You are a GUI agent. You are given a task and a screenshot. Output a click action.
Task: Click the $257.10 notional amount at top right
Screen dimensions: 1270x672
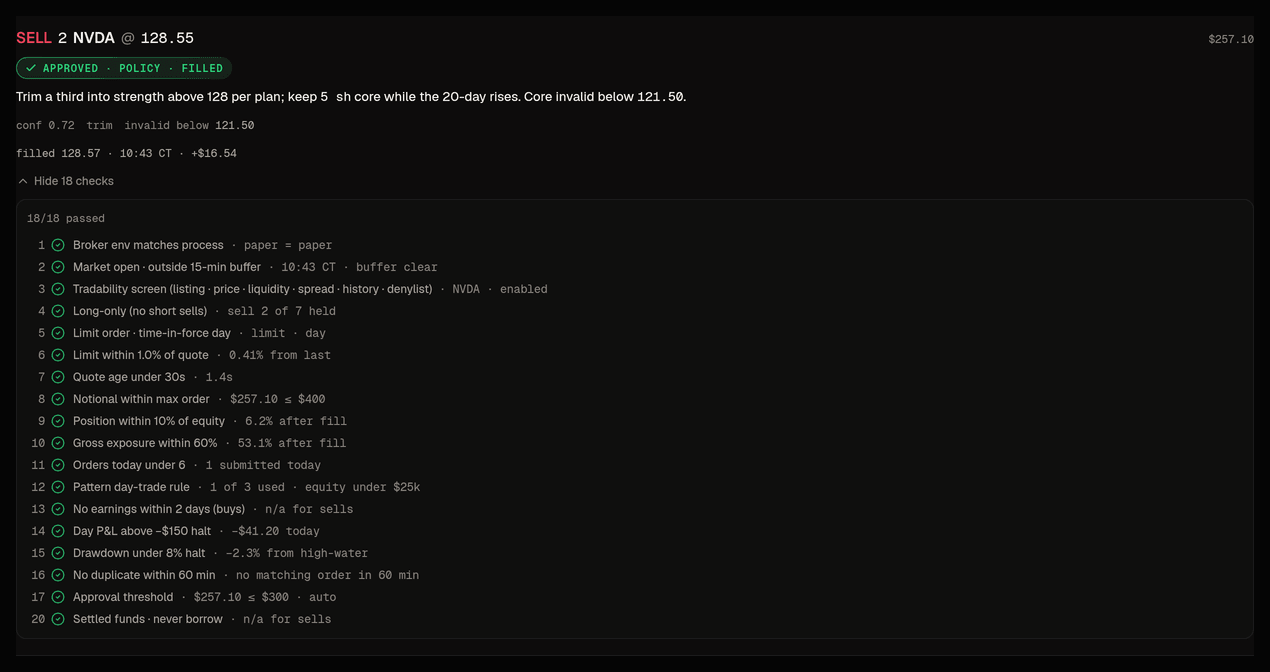point(1231,39)
